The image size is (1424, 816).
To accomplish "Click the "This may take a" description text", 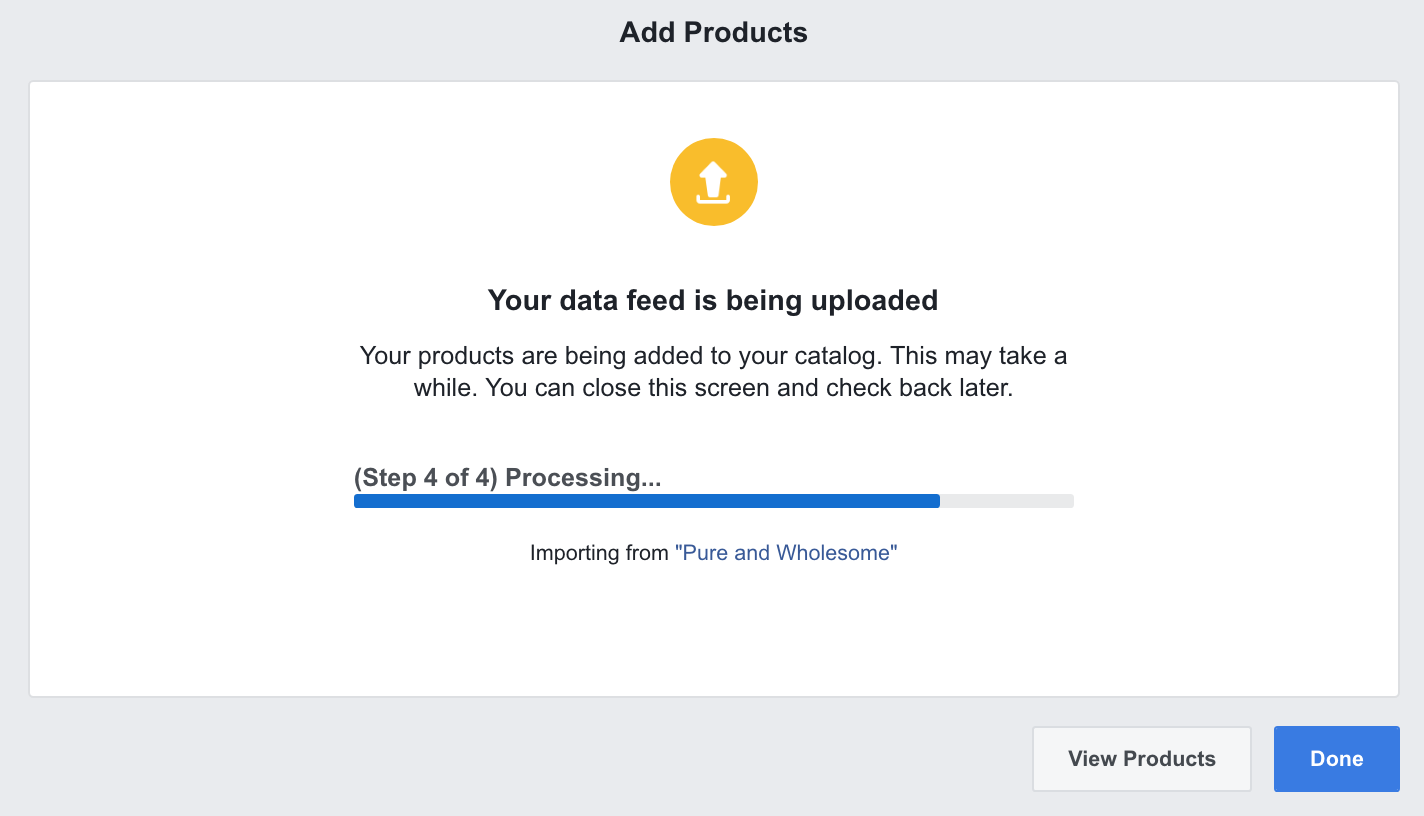I will point(978,356).
